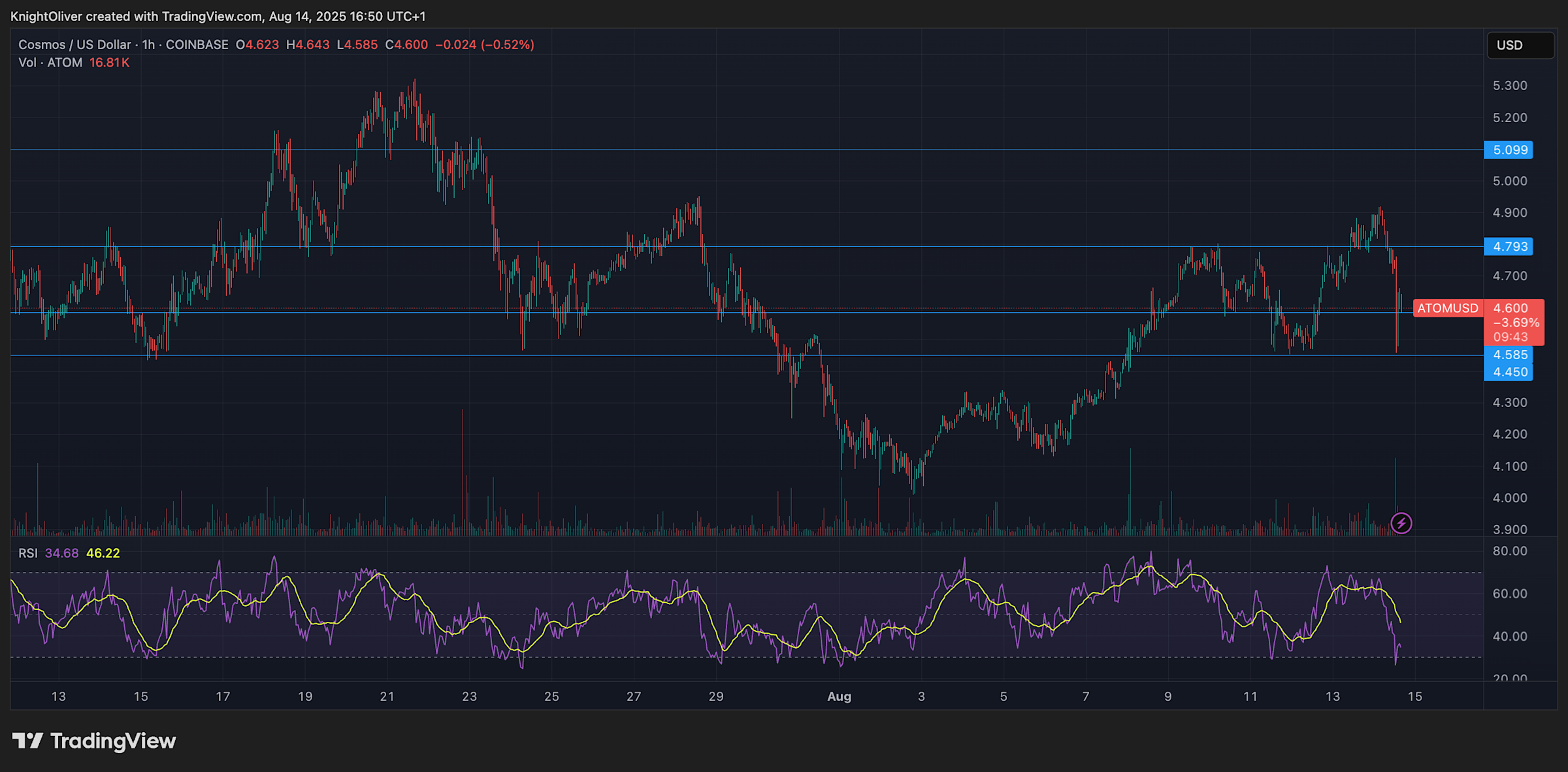Open the 4.793 horizontal line label
The image size is (1568, 772).
[1509, 246]
